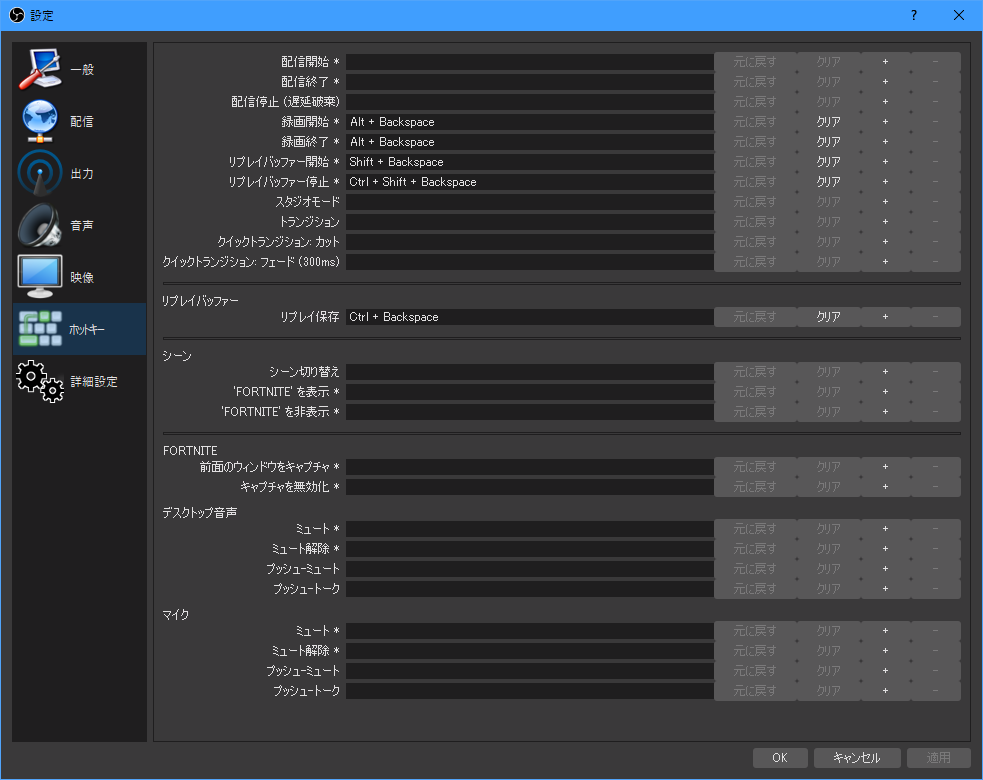Click the キャンセル button
The image size is (983, 780).
[856, 757]
